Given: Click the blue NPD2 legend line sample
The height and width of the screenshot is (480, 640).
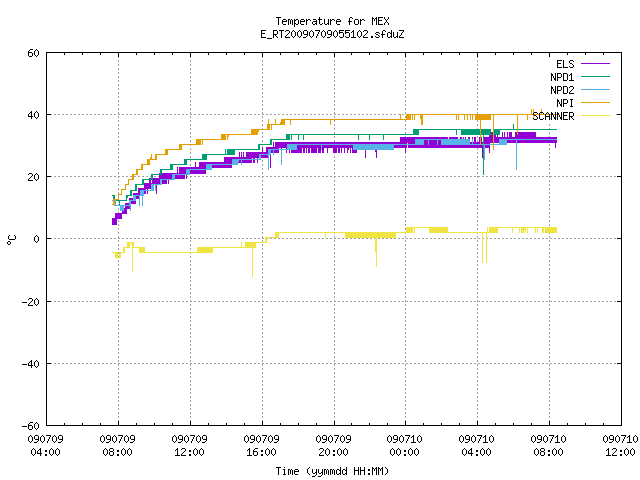Looking at the screenshot, I should point(595,90).
